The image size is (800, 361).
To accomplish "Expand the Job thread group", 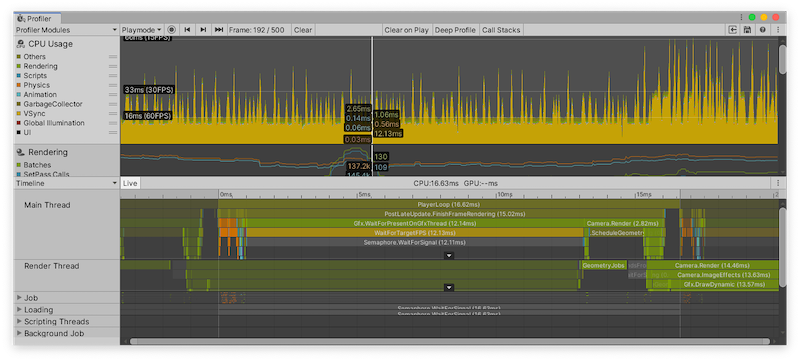I will point(19,298).
